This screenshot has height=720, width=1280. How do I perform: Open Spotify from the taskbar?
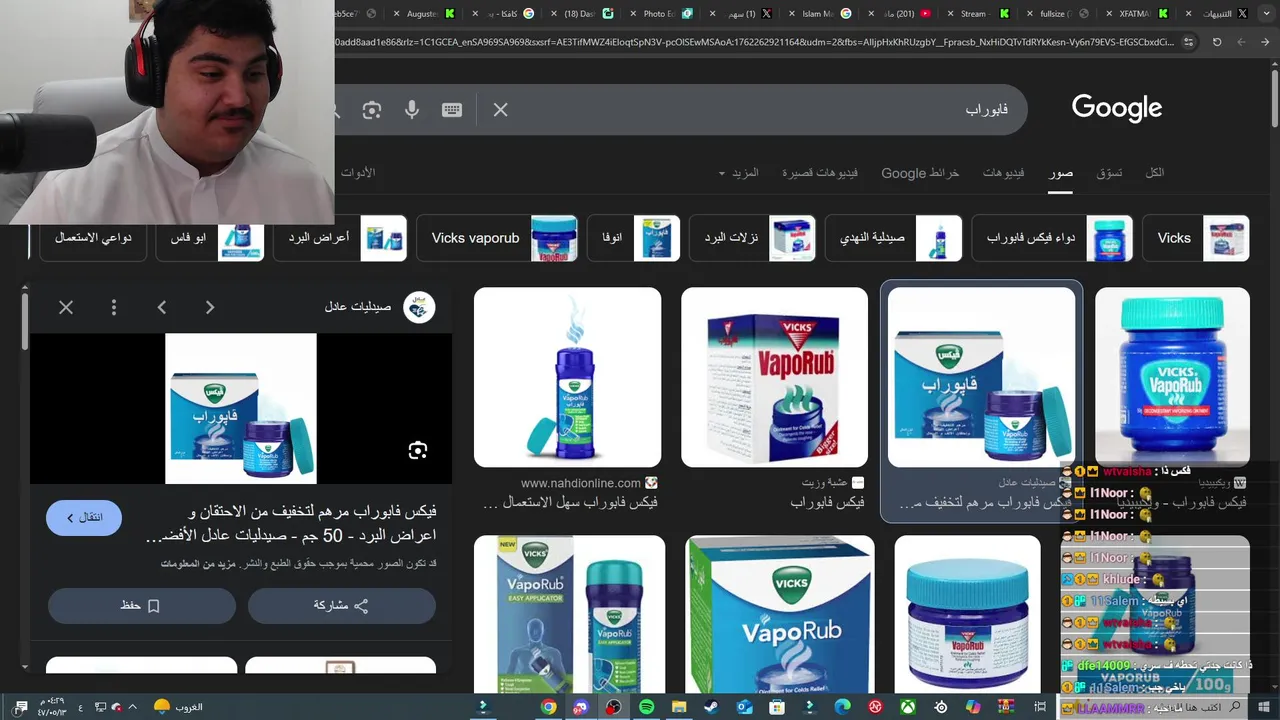pos(646,707)
